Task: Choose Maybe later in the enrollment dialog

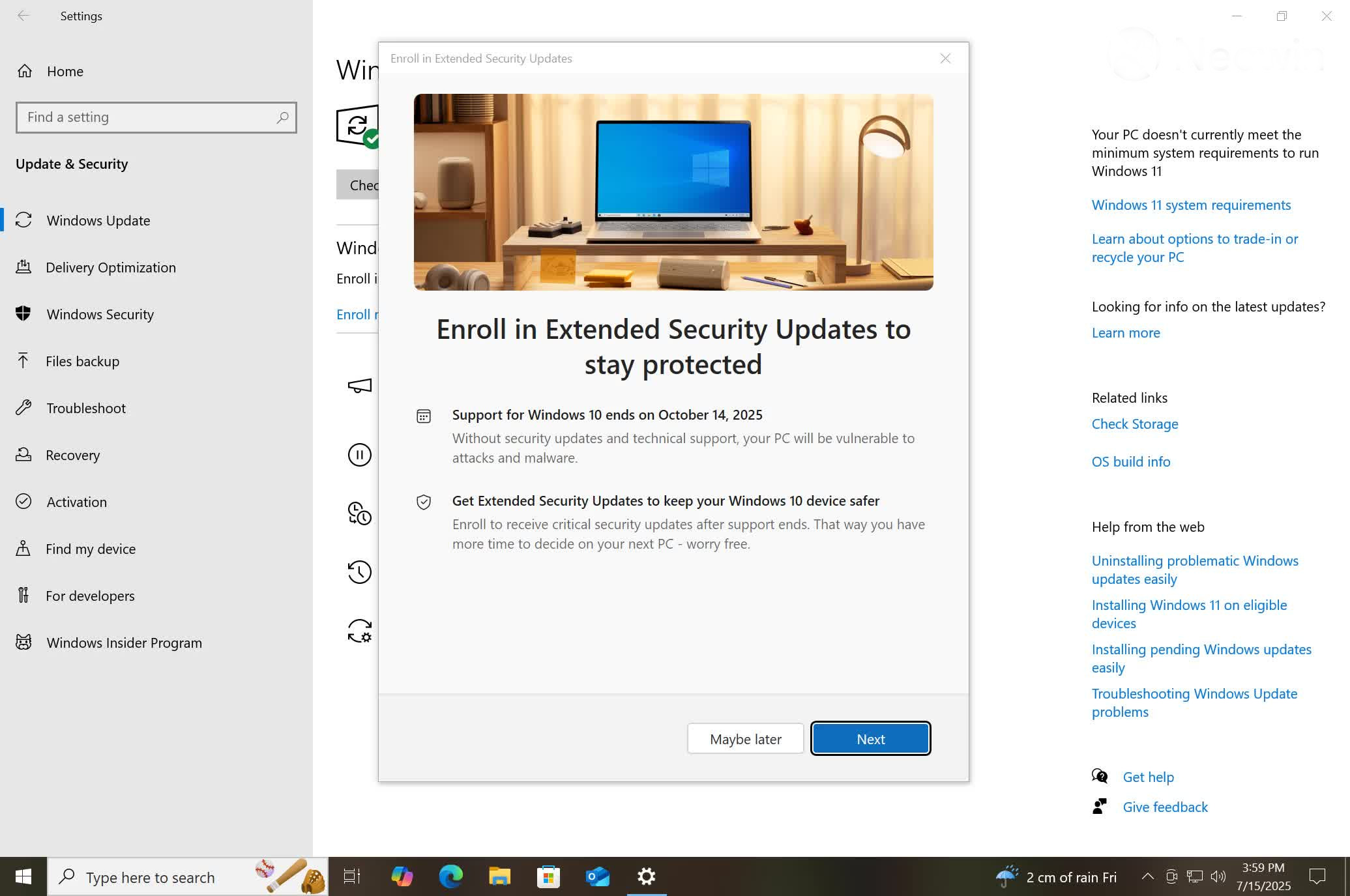Action: point(745,738)
